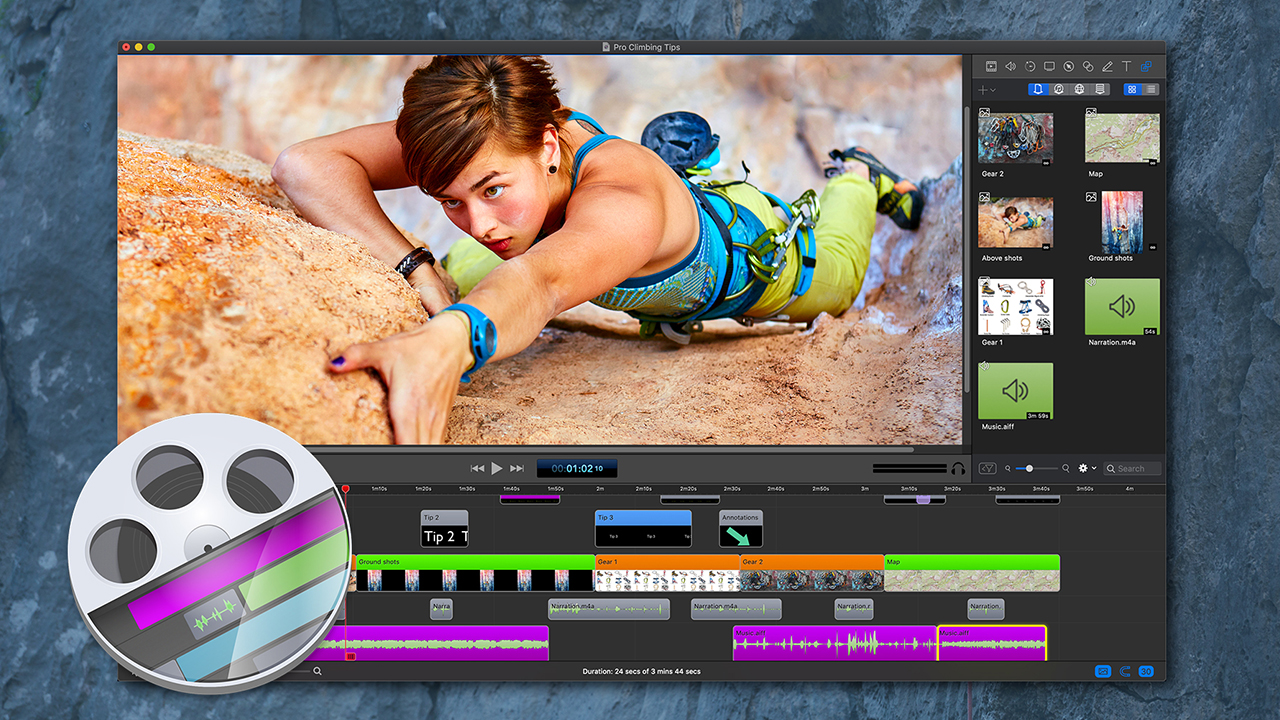Viewport: 1280px width, 720px height.
Task: Switch media library to list view
Action: pos(1150,89)
